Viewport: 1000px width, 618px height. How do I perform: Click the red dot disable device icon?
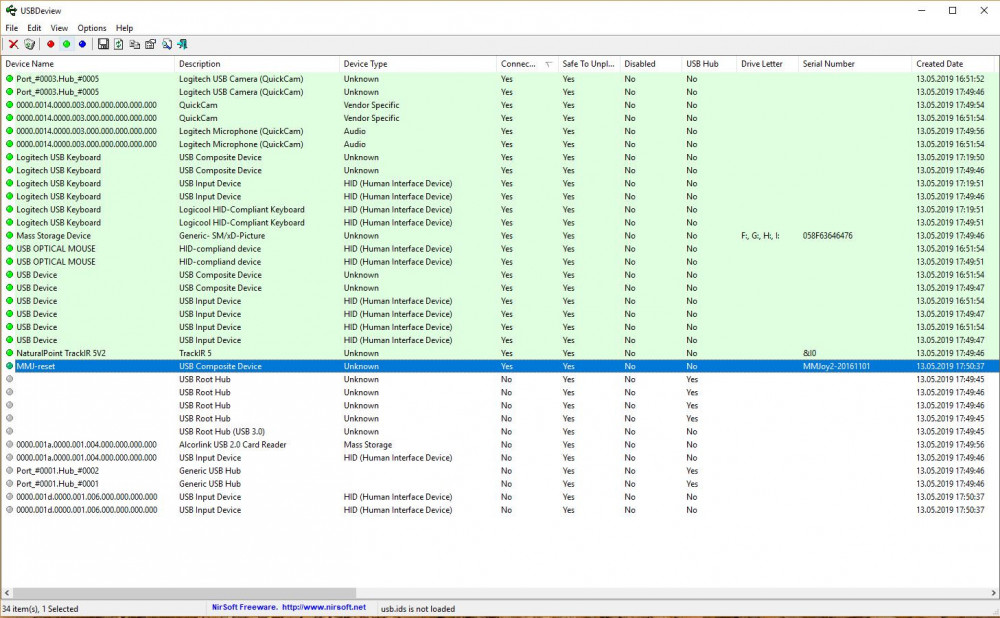tap(51, 44)
